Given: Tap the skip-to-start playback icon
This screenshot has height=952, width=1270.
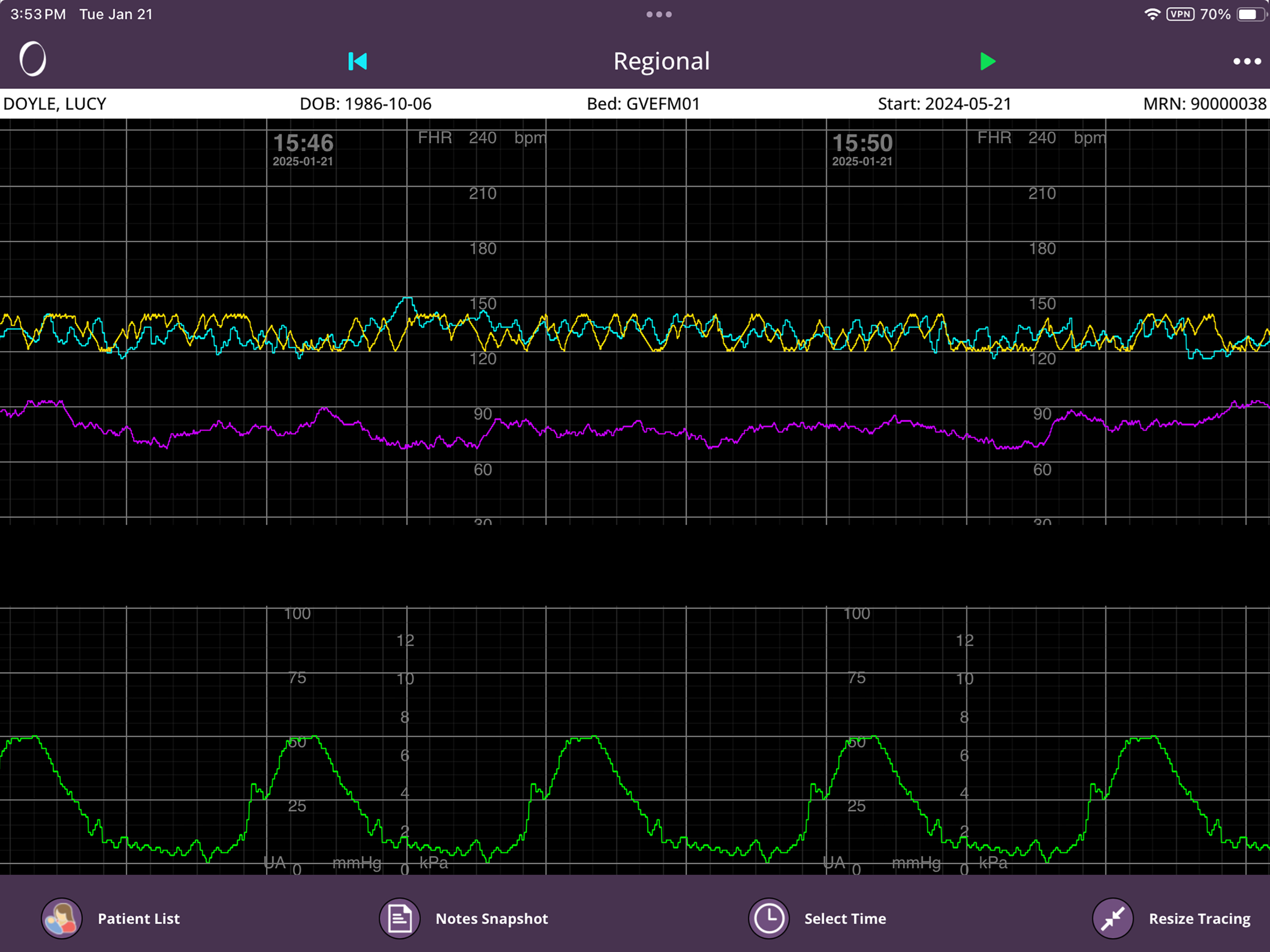Looking at the screenshot, I should point(357,61).
